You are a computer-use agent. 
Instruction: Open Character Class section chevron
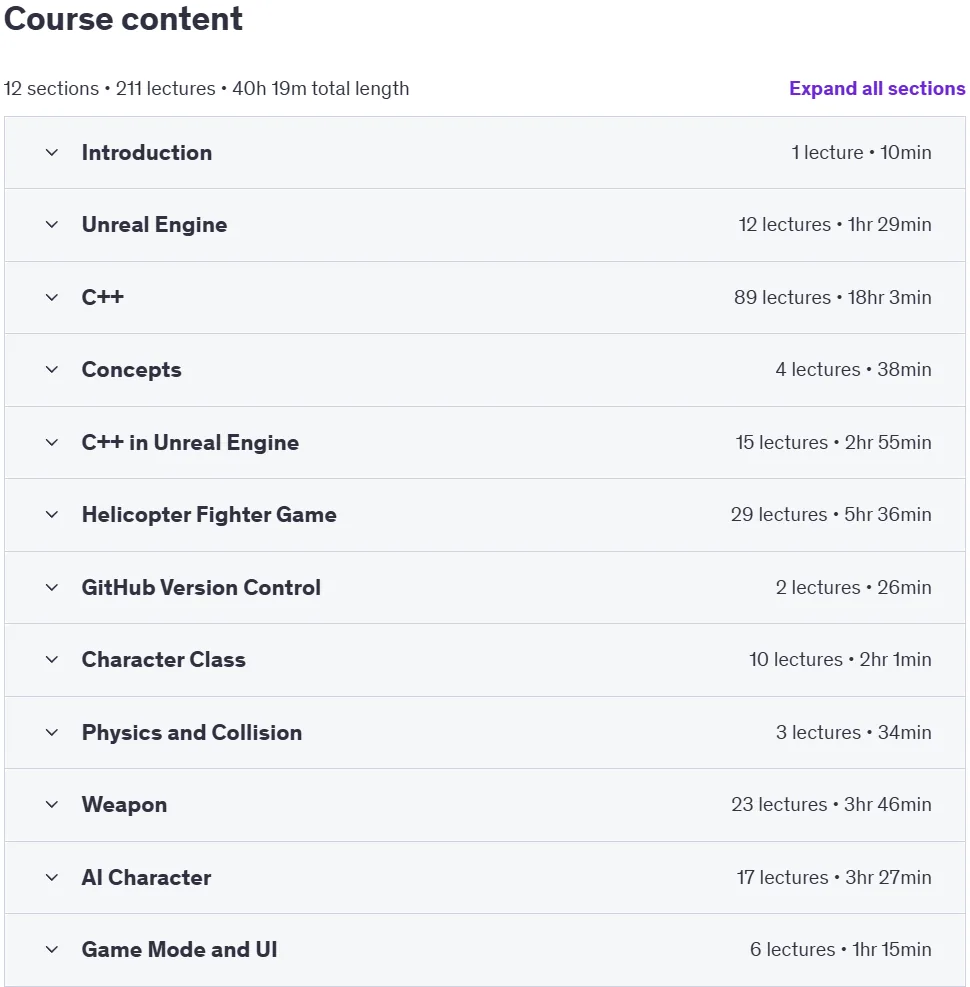pyautogui.click(x=52, y=660)
